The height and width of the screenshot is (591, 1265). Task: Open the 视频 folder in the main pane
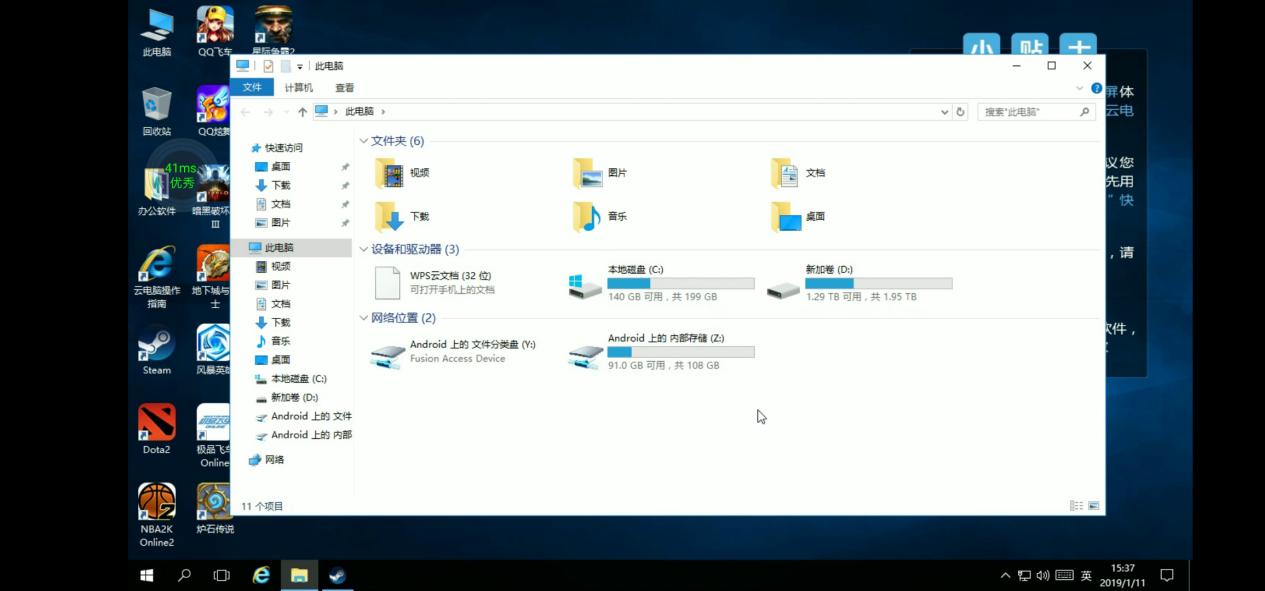point(403,173)
